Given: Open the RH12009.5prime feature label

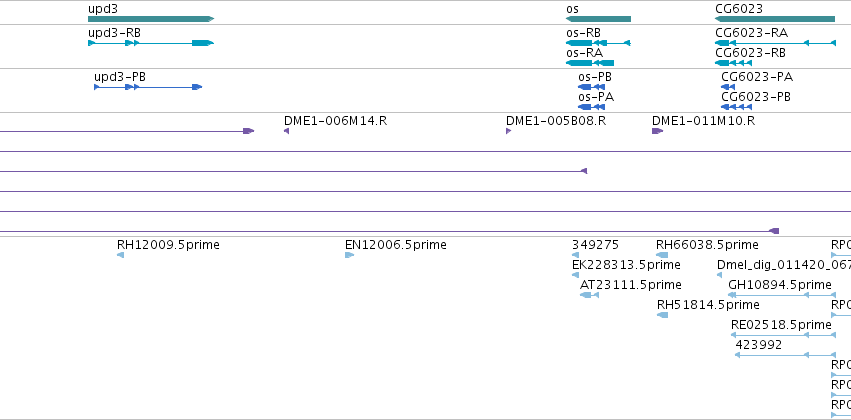Looking at the screenshot, I should tap(168, 245).
